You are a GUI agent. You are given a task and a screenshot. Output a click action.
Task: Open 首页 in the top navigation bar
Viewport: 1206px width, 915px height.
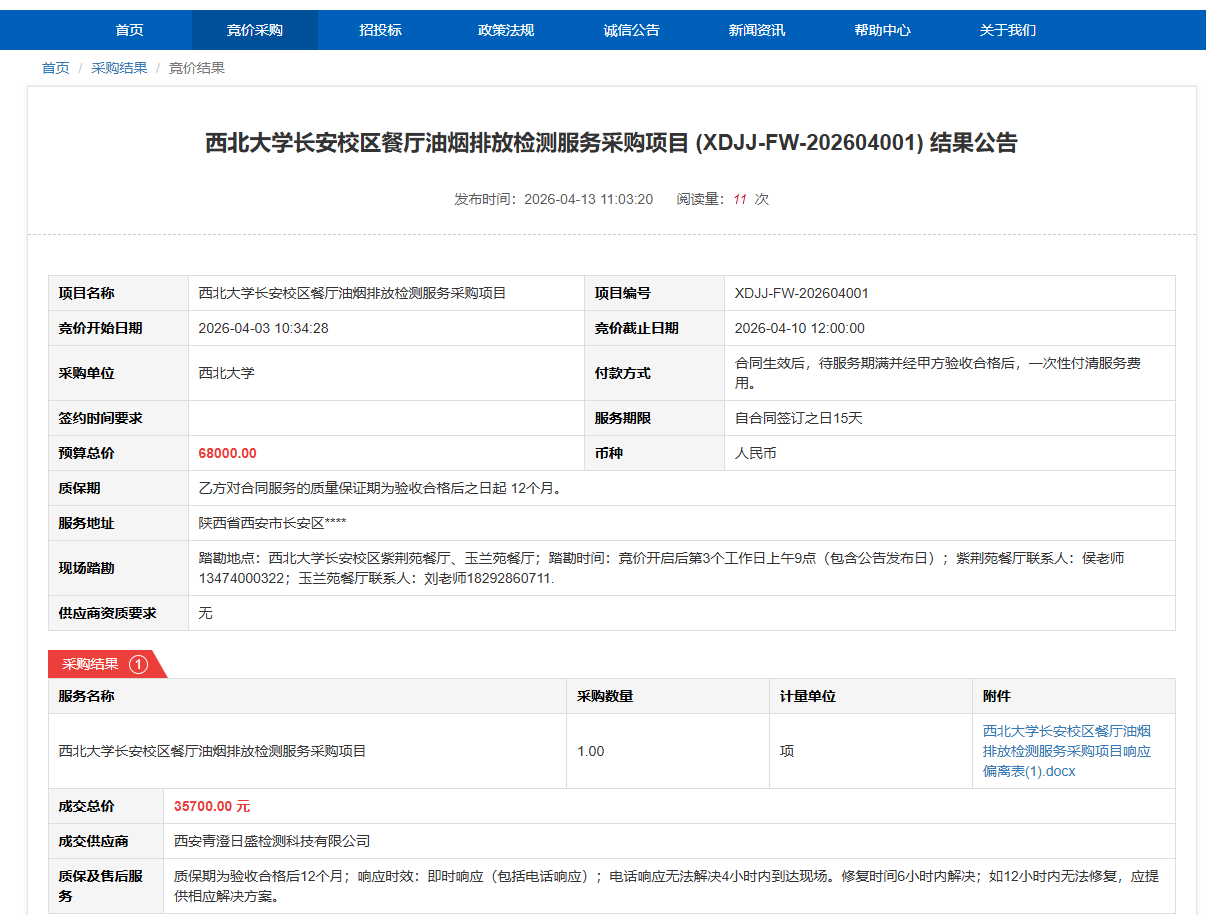(x=129, y=30)
